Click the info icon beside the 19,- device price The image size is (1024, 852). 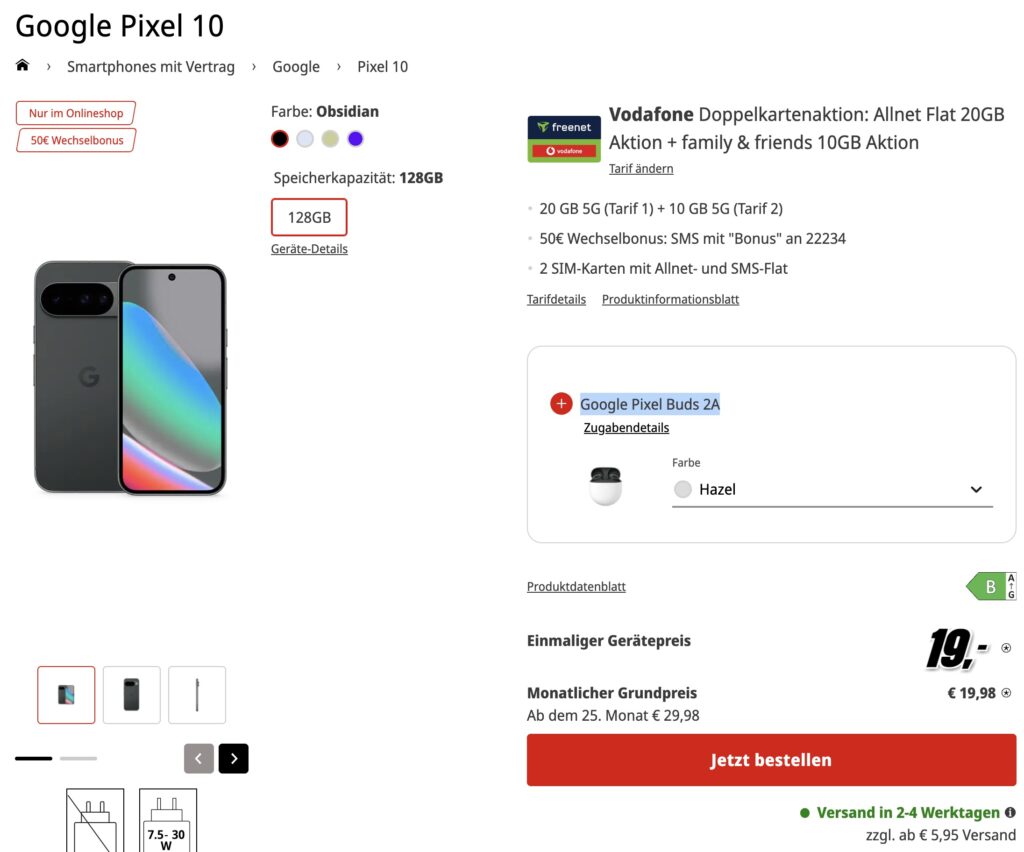pos(1006,648)
